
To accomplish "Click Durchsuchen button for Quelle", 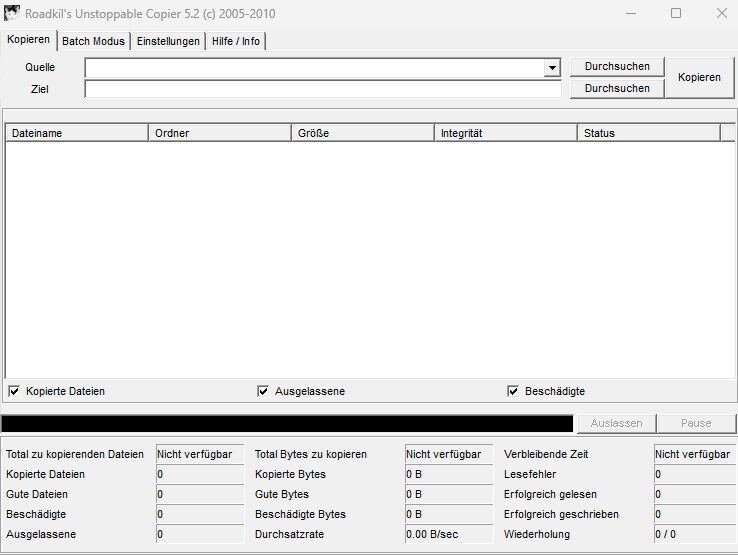I will point(617,66).
